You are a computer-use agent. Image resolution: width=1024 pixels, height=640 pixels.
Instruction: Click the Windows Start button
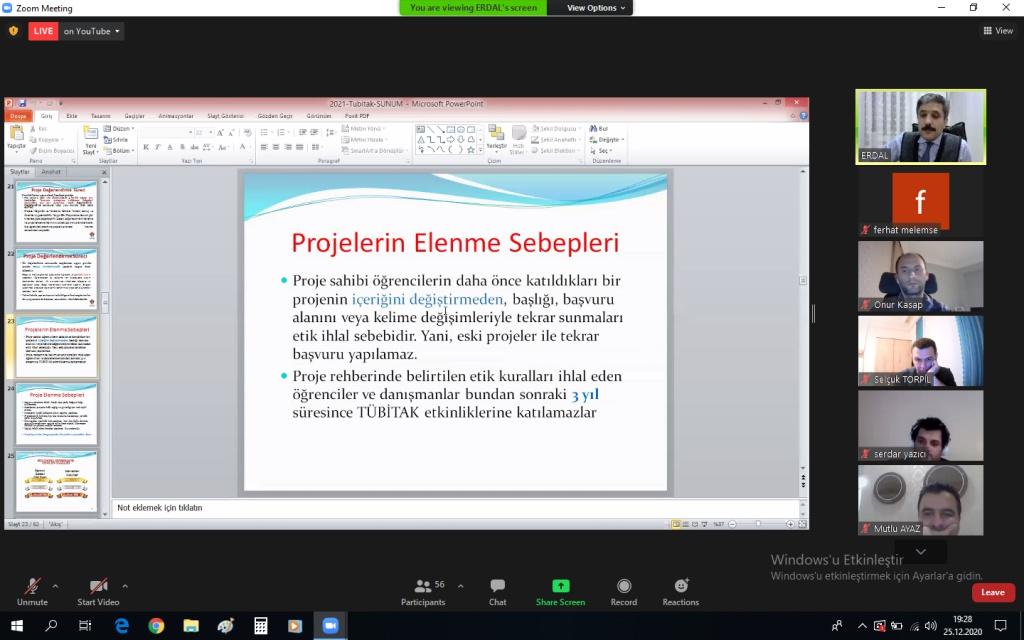(x=17, y=626)
